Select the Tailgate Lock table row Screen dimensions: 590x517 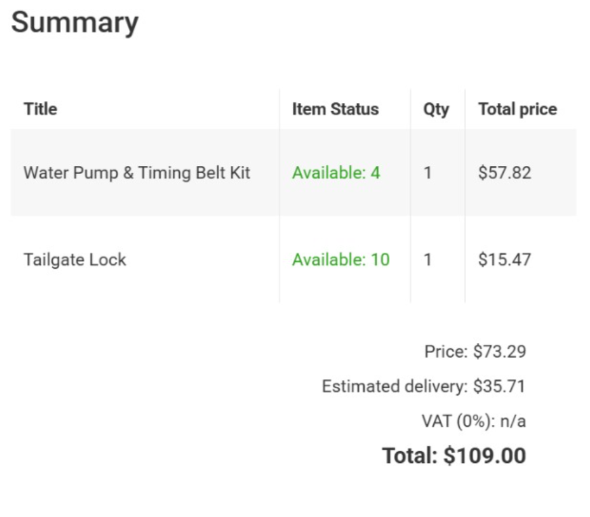pos(293,260)
